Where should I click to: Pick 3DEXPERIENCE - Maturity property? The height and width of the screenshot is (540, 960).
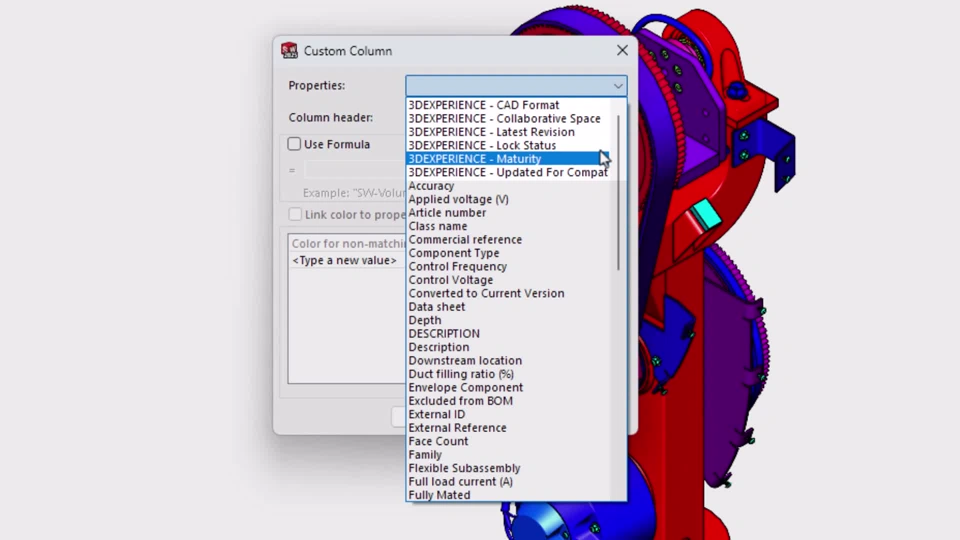(508, 159)
